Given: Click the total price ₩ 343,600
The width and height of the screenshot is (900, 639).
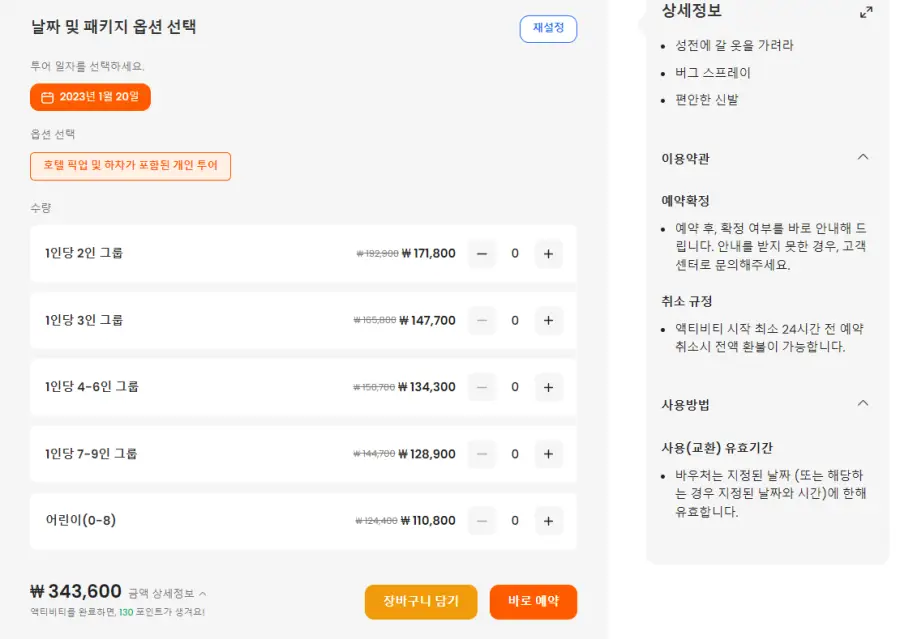Looking at the screenshot, I should tap(76, 591).
